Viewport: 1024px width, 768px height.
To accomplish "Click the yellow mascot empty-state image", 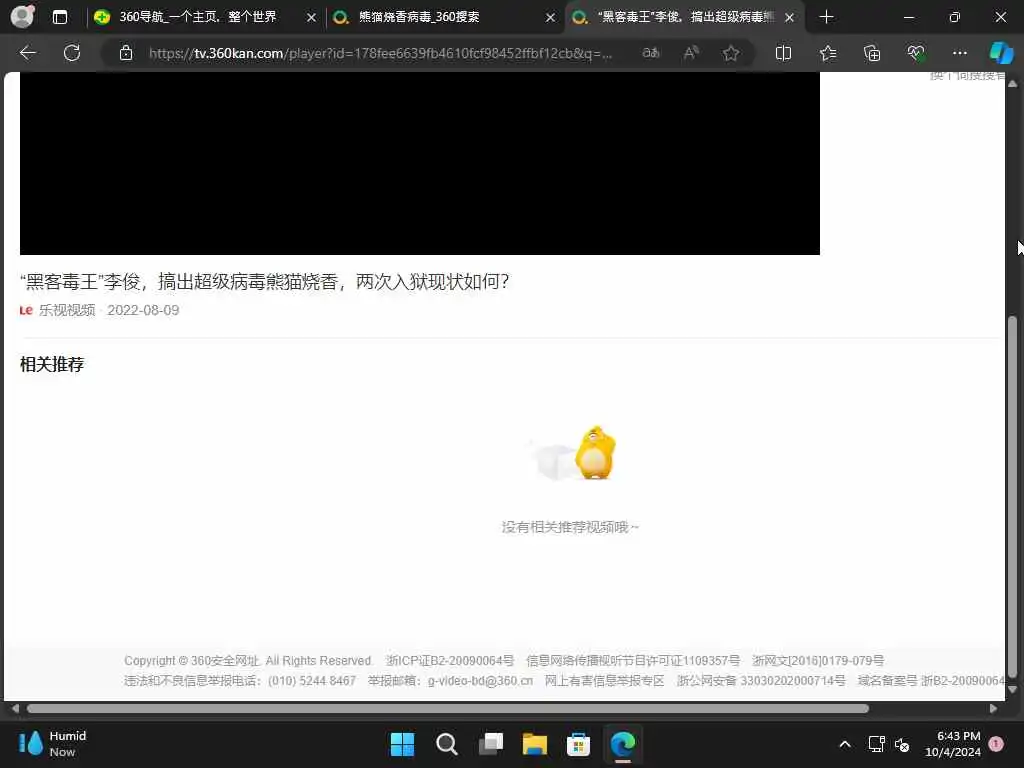I will [x=573, y=453].
